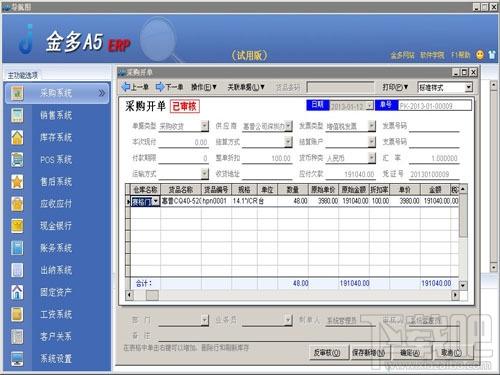
Task: Go to previous order with 上一单 arrow
Action: point(135,87)
